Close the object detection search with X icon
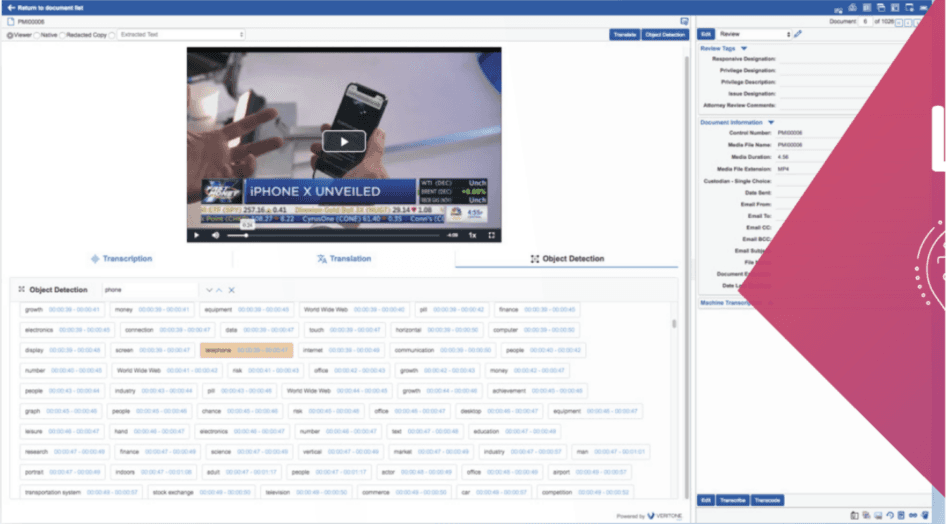Image resolution: width=950 pixels, height=524 pixels. pos(232,290)
